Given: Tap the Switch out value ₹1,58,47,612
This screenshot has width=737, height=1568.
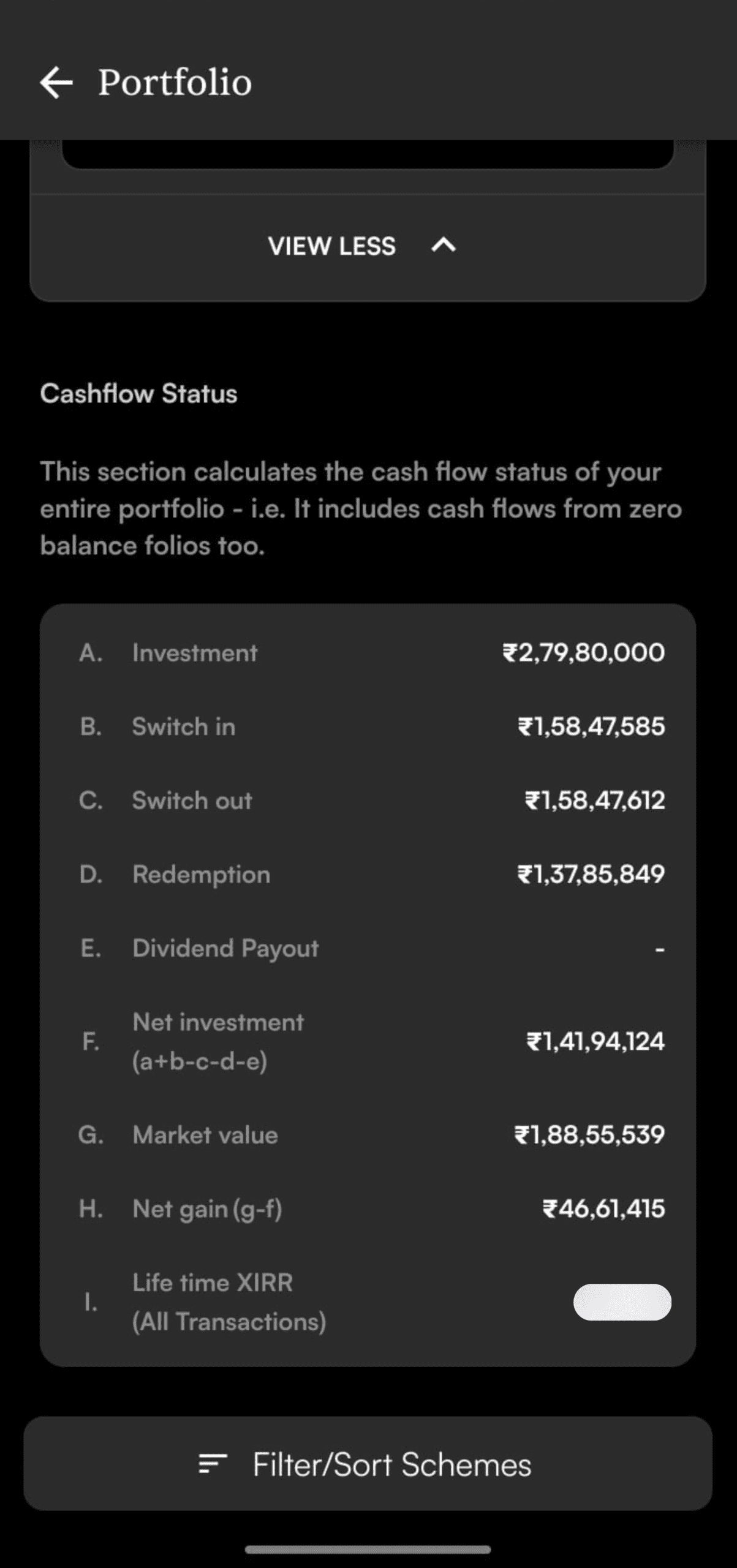Looking at the screenshot, I should pyautogui.click(x=594, y=801).
